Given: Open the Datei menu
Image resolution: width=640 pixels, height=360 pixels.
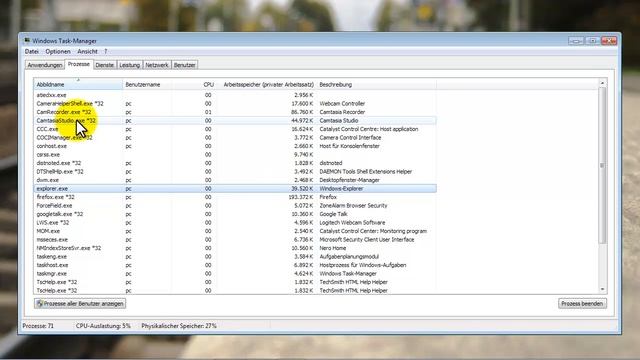Looking at the screenshot, I should click(x=31, y=51).
